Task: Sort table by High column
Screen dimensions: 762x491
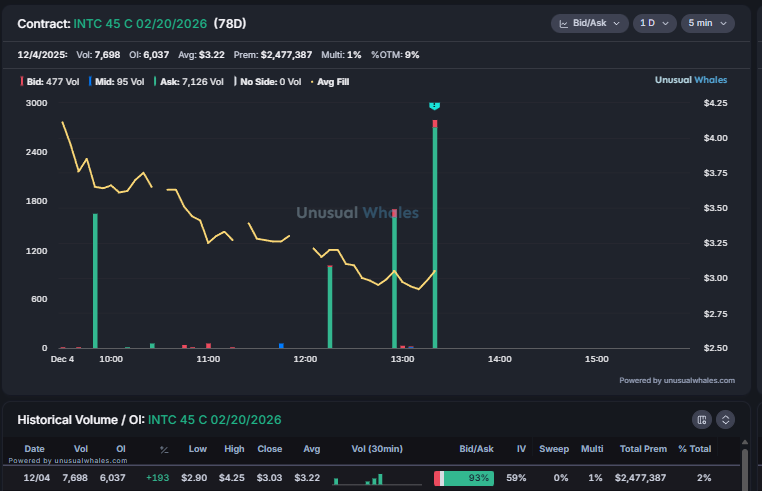Action: (x=234, y=449)
